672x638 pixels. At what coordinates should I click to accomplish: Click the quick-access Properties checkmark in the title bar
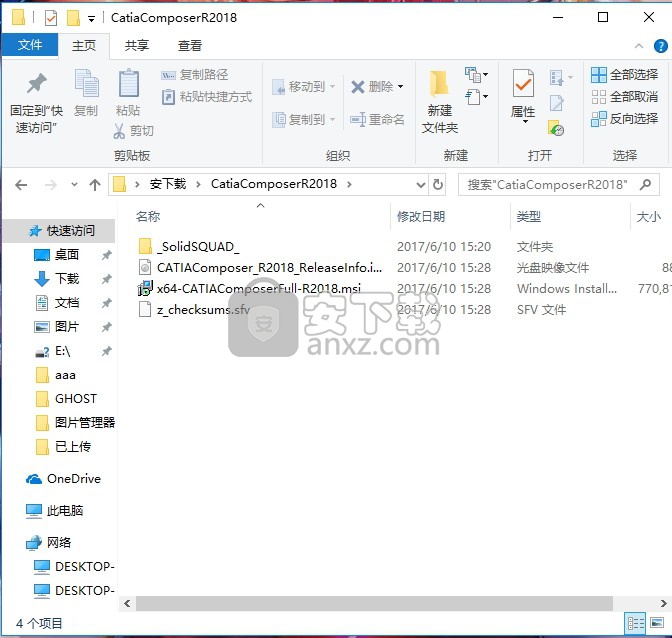click(x=51, y=18)
